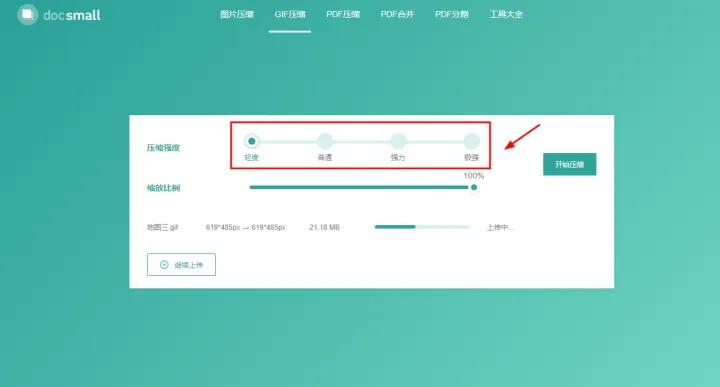Click the 压缩强度 label
Image resolution: width=720 pixels, height=387 pixels.
pyautogui.click(x=163, y=148)
